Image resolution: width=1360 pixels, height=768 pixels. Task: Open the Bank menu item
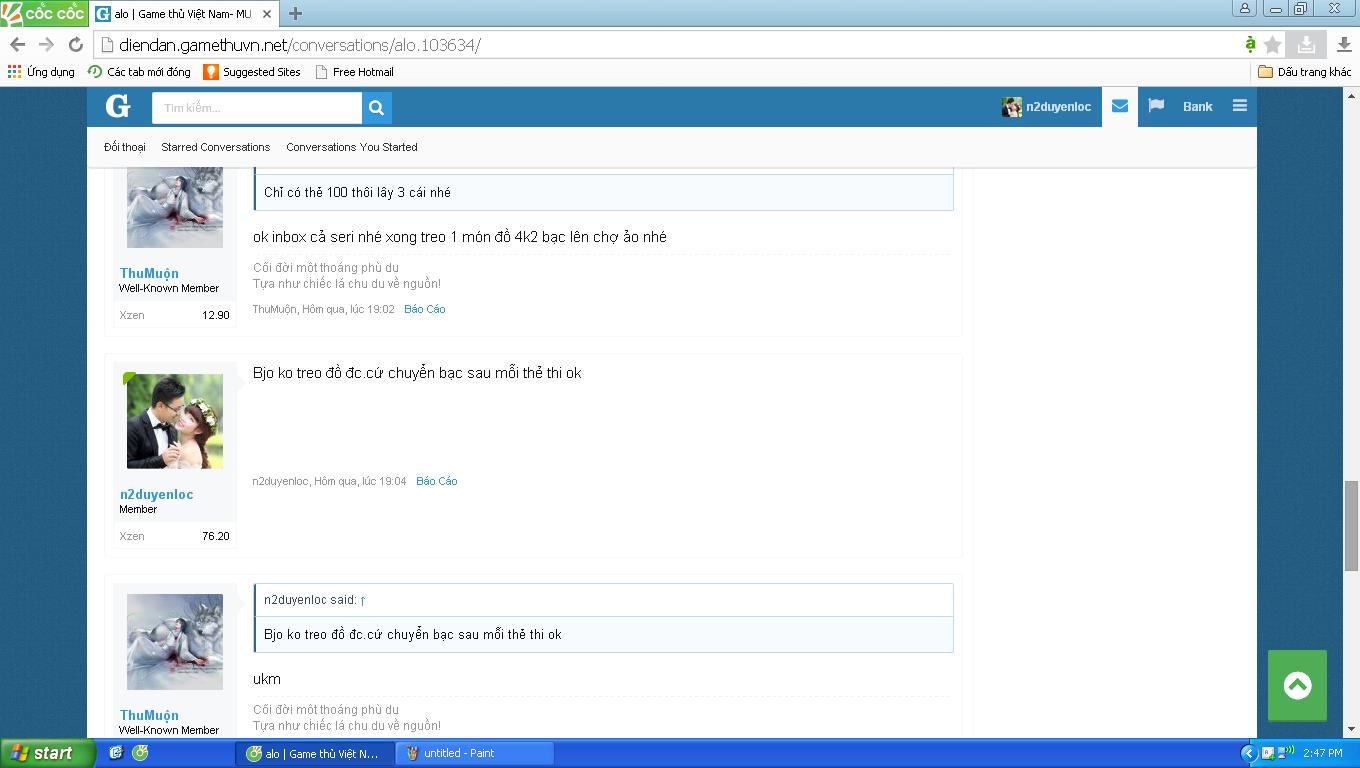(1198, 106)
